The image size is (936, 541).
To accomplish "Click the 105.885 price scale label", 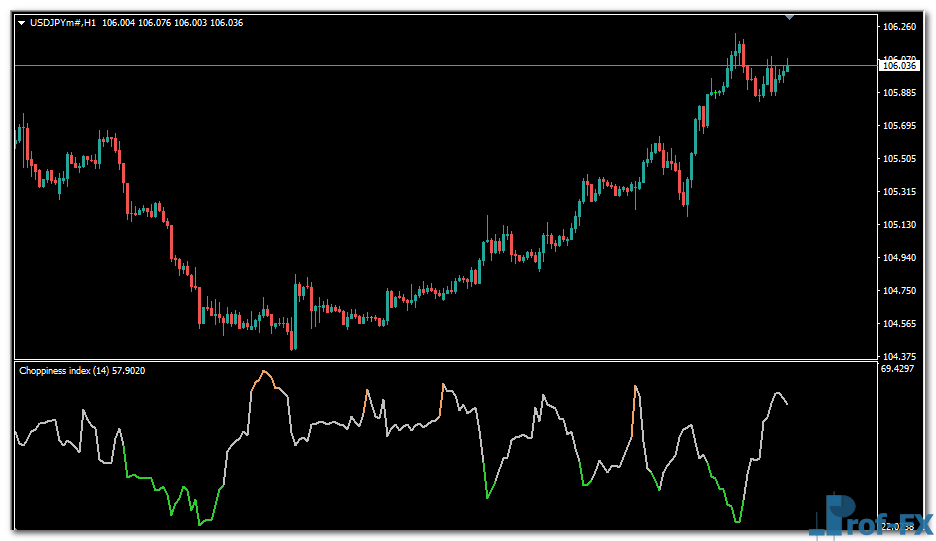I will click(897, 93).
